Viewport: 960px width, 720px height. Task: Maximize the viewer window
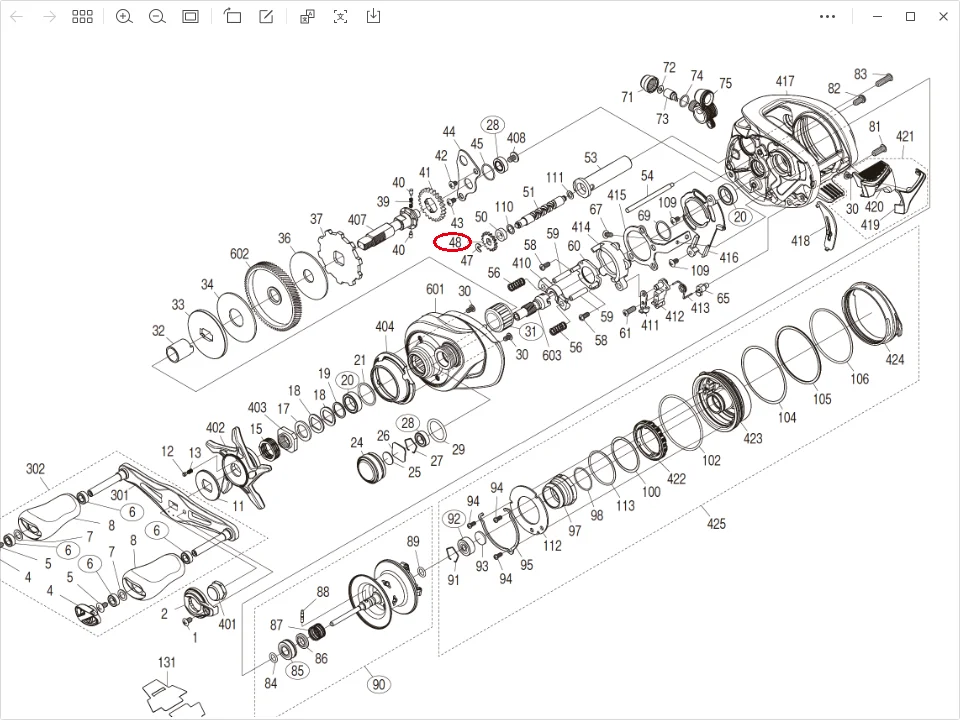pos(910,17)
